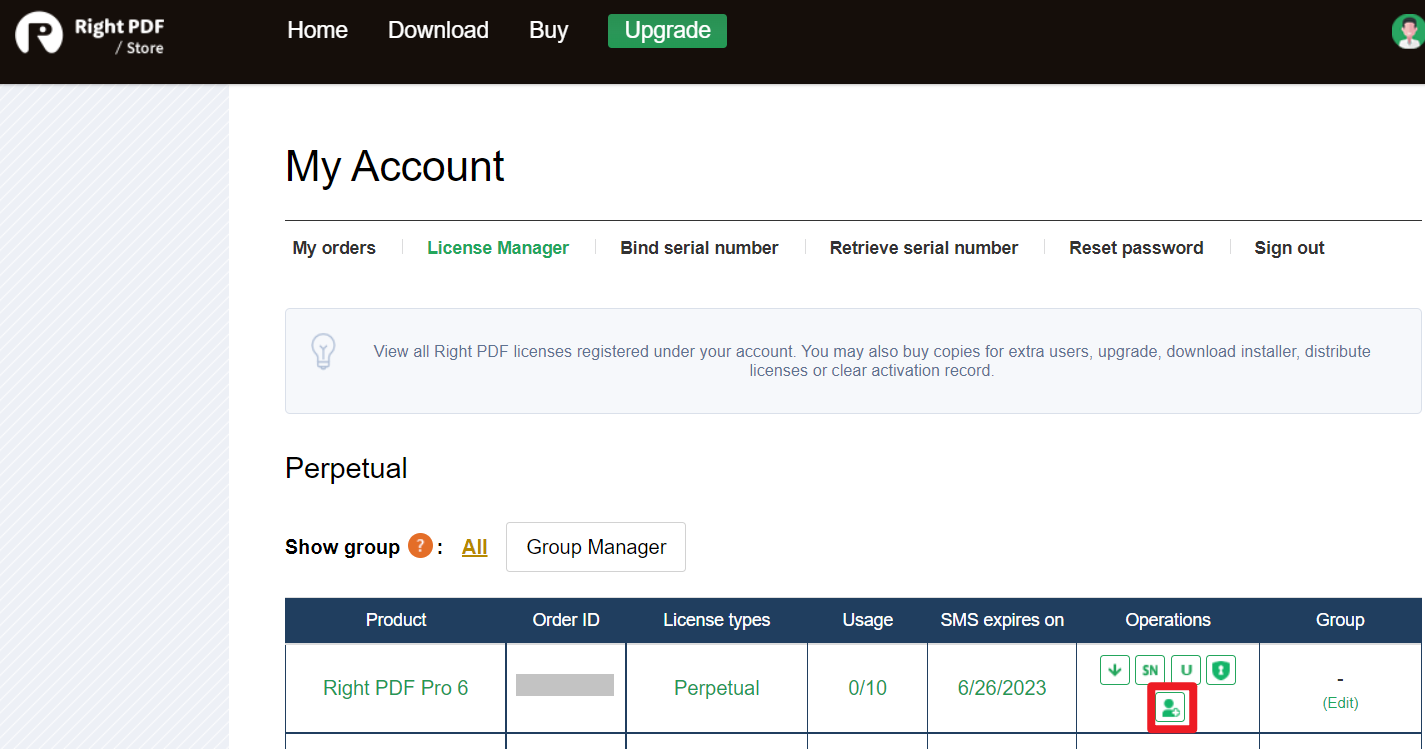This screenshot has width=1425, height=749.
Task: Open Reset password tab
Action: coord(1136,248)
